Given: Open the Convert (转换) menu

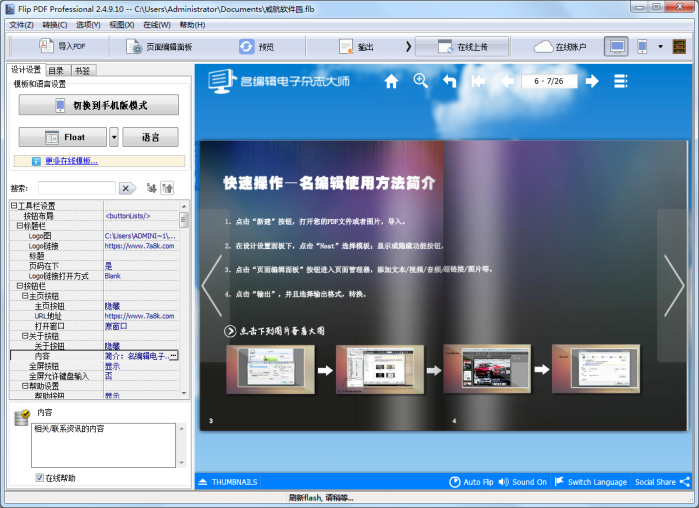Looking at the screenshot, I should click(55, 25).
